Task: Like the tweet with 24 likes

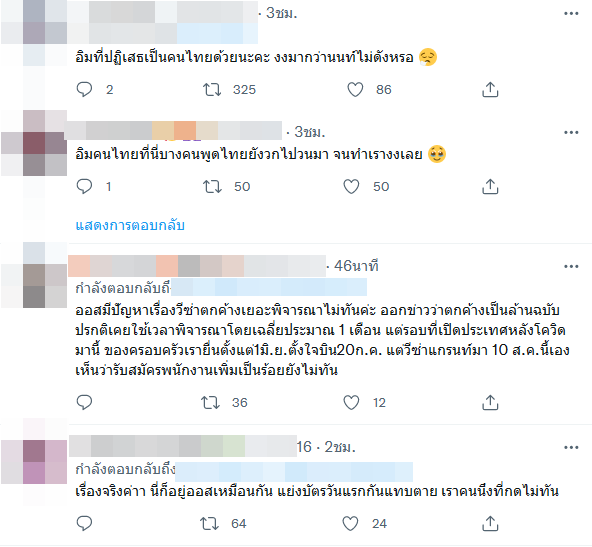Action: click(x=350, y=524)
